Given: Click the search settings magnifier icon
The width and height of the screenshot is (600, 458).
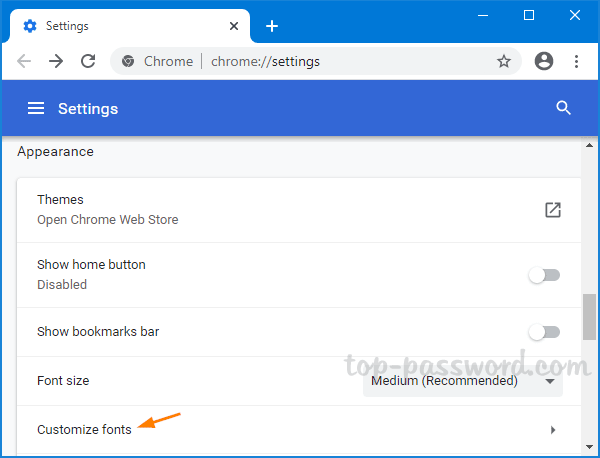Looking at the screenshot, I should (x=563, y=108).
